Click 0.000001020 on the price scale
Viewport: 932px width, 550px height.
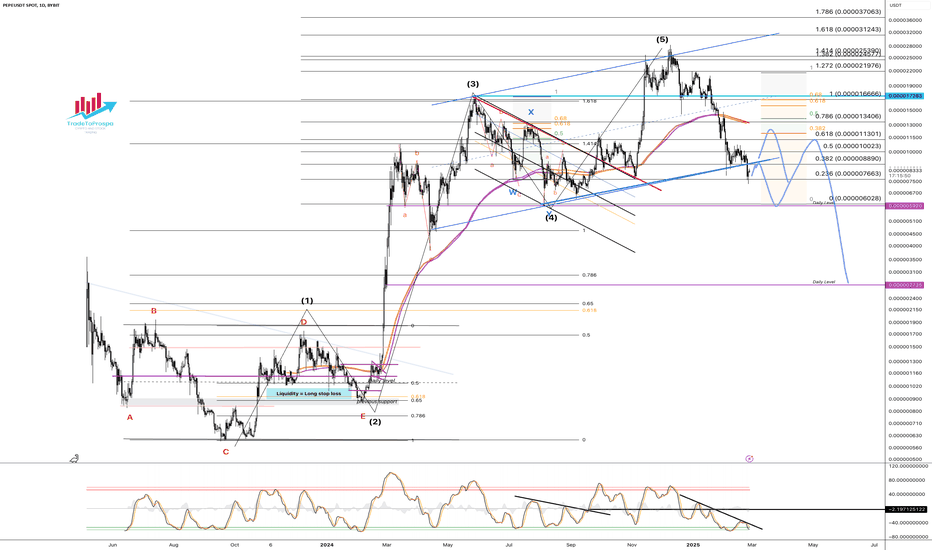pyautogui.click(x=905, y=386)
